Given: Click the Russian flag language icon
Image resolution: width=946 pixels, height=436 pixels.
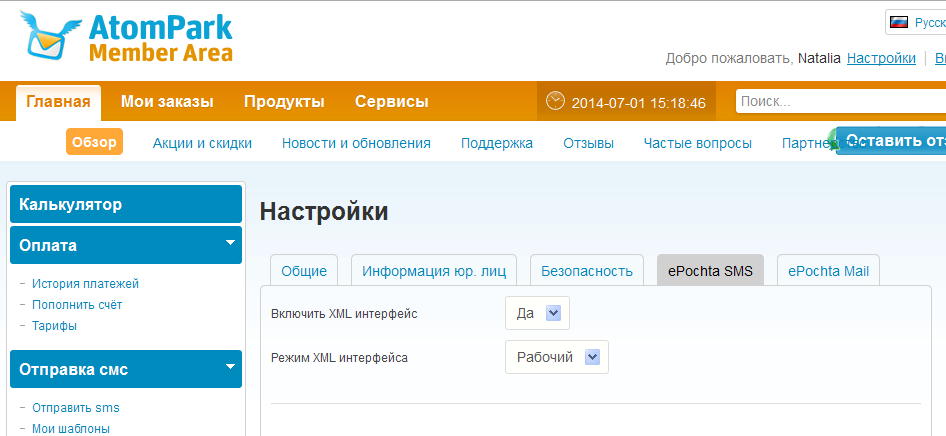Looking at the screenshot, I should 899,22.
